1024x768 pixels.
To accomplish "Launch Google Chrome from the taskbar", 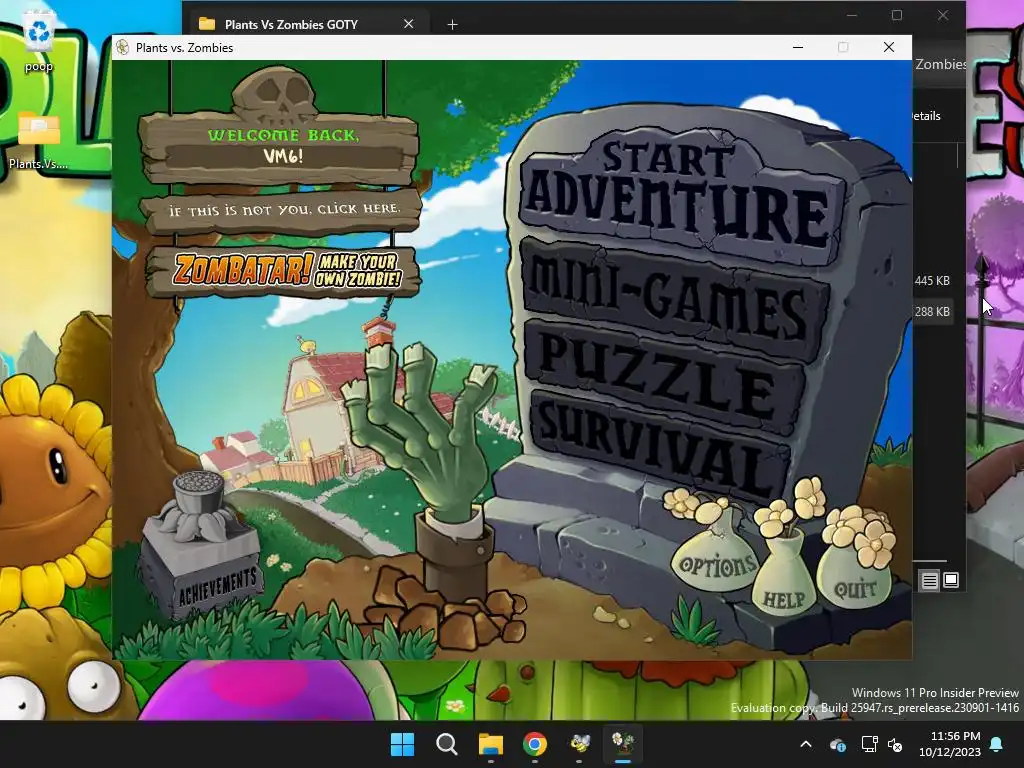I will [x=535, y=744].
